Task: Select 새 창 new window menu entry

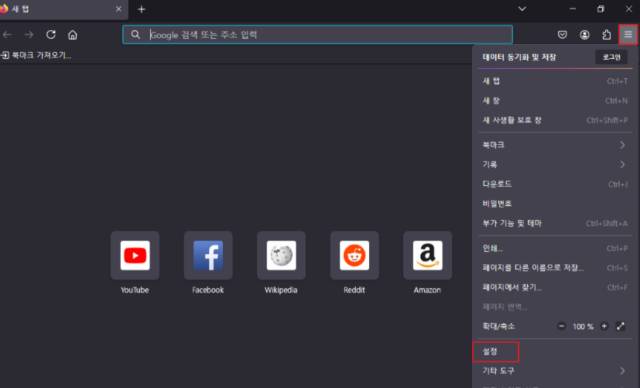Action: (x=555, y=101)
